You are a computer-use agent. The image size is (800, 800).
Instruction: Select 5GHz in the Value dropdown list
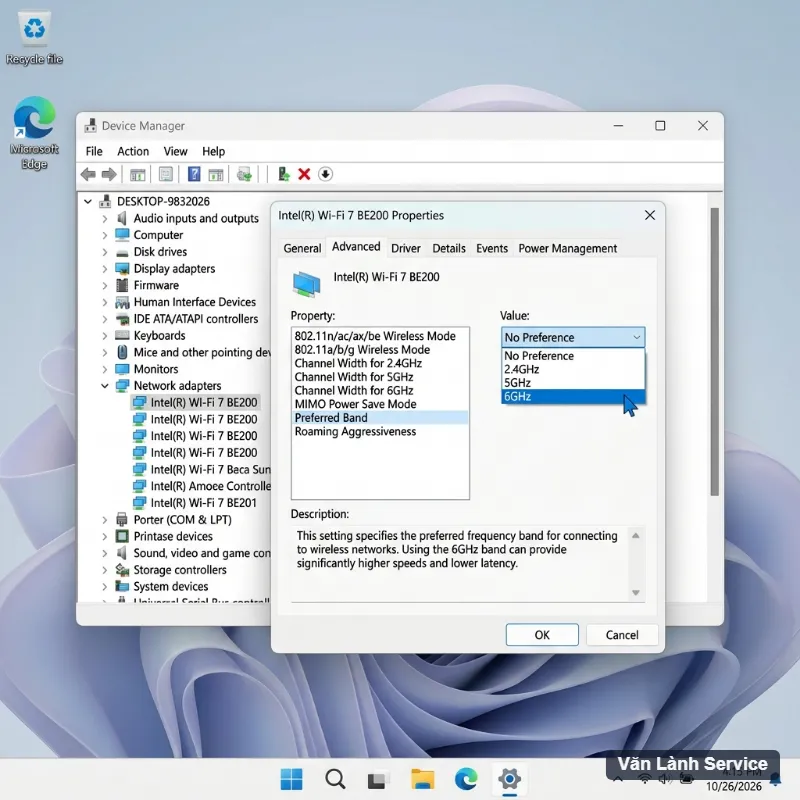[x=573, y=383]
